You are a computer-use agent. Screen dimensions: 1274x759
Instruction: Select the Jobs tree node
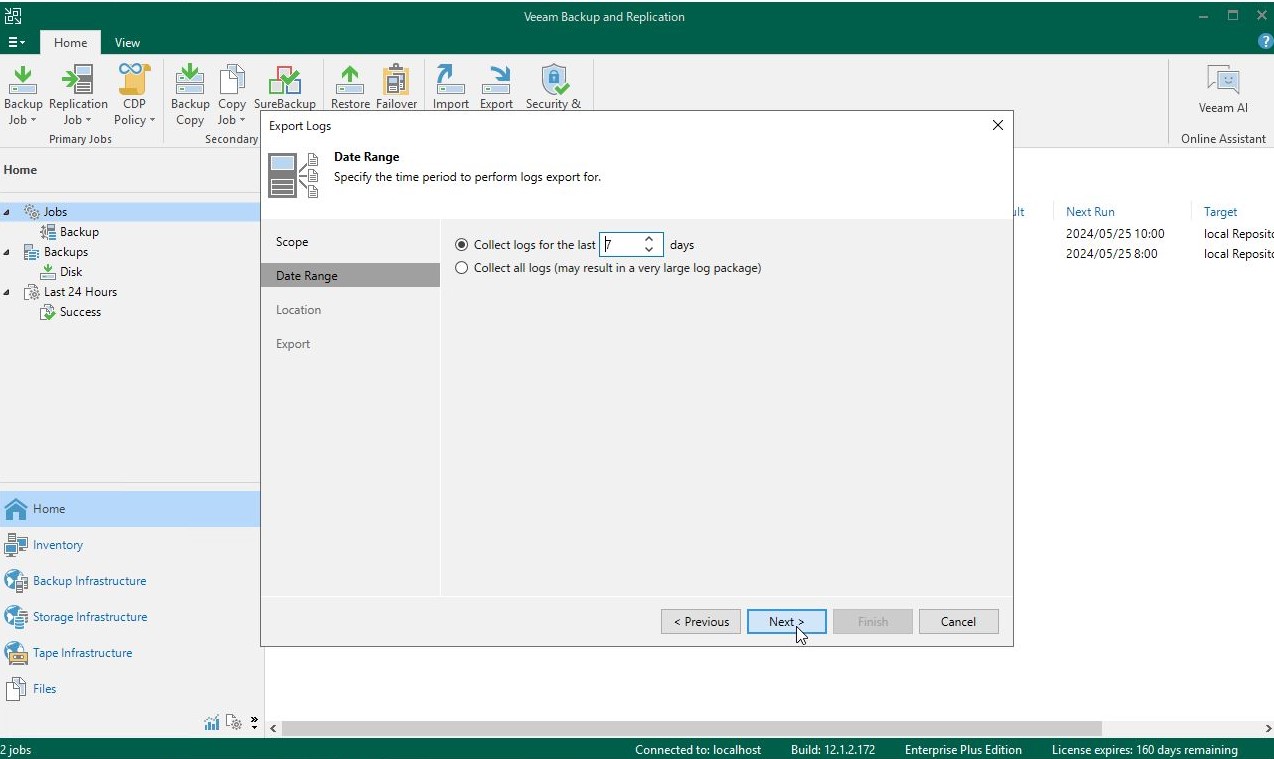coord(56,212)
